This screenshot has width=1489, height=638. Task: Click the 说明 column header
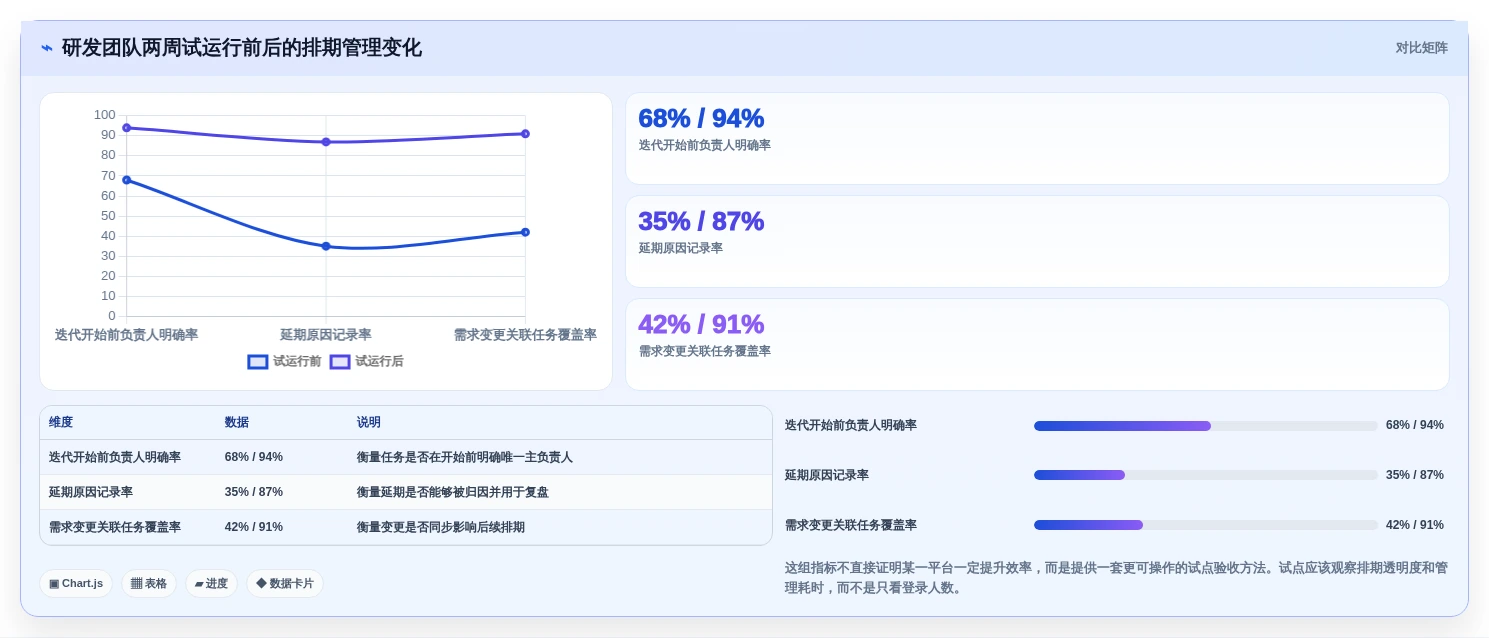(x=369, y=423)
